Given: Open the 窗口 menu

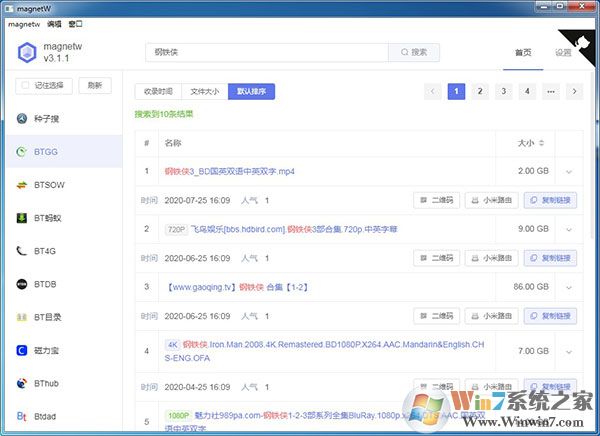Looking at the screenshot, I should pos(75,24).
